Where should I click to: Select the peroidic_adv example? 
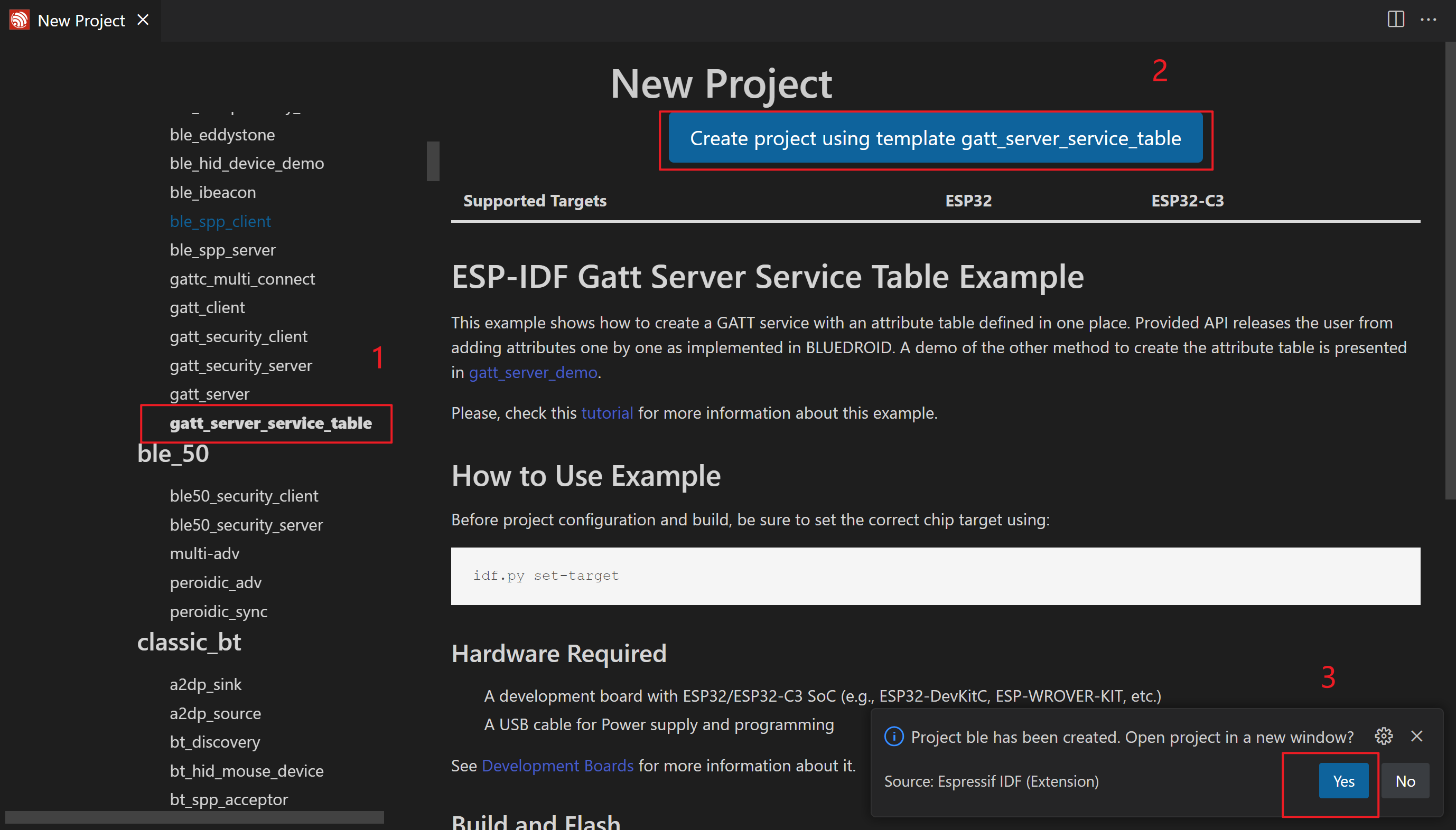(216, 583)
